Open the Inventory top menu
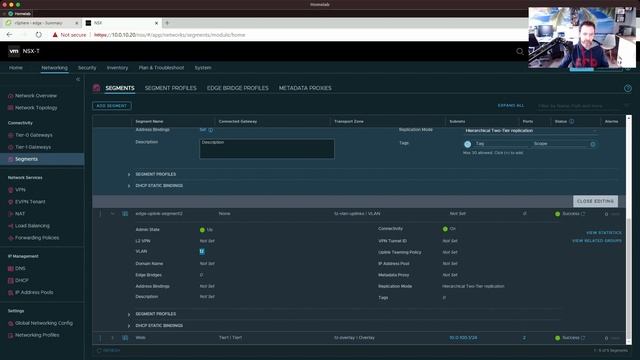 (117, 68)
